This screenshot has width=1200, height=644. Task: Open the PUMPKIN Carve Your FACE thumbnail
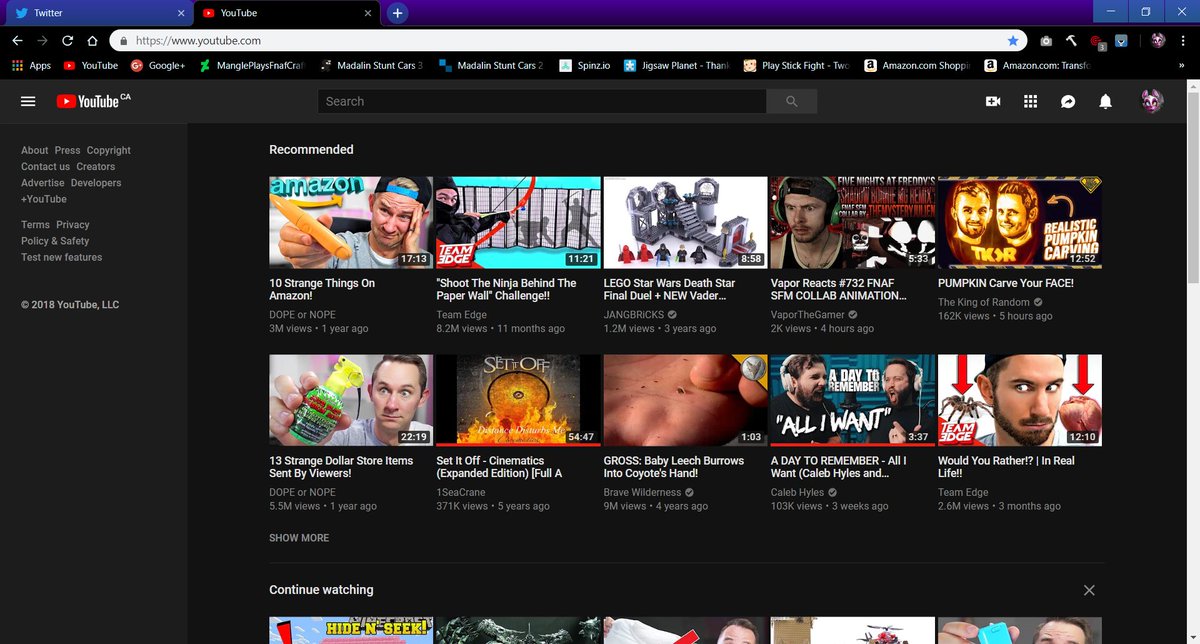1020,223
